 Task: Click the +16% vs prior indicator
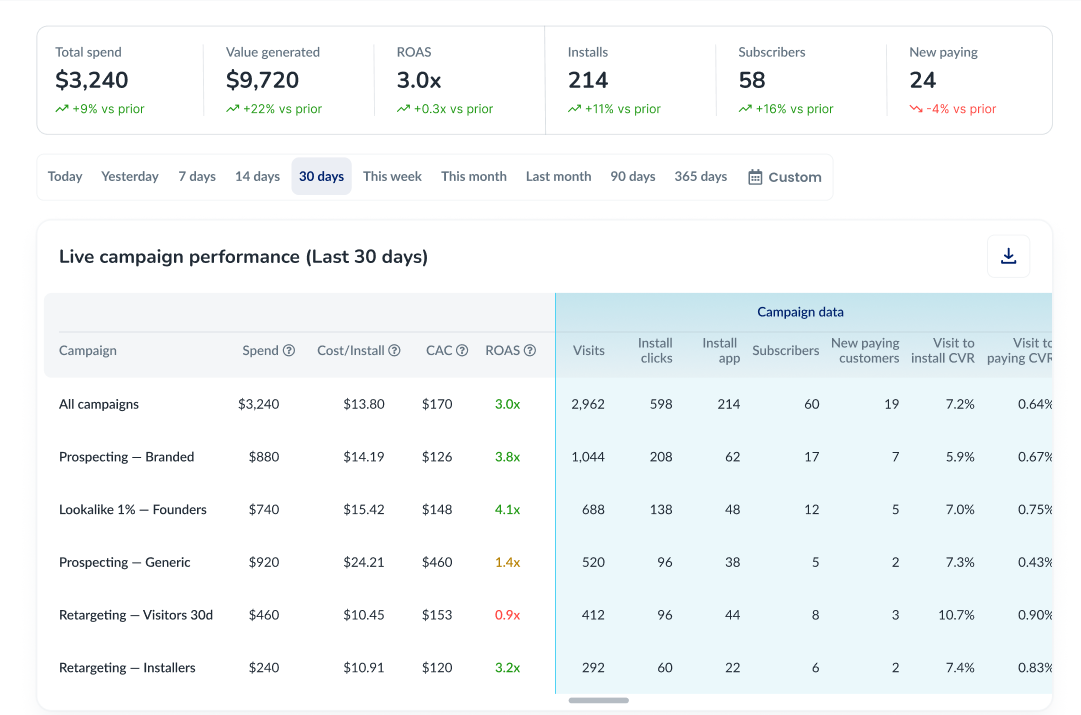pyautogui.click(x=786, y=109)
